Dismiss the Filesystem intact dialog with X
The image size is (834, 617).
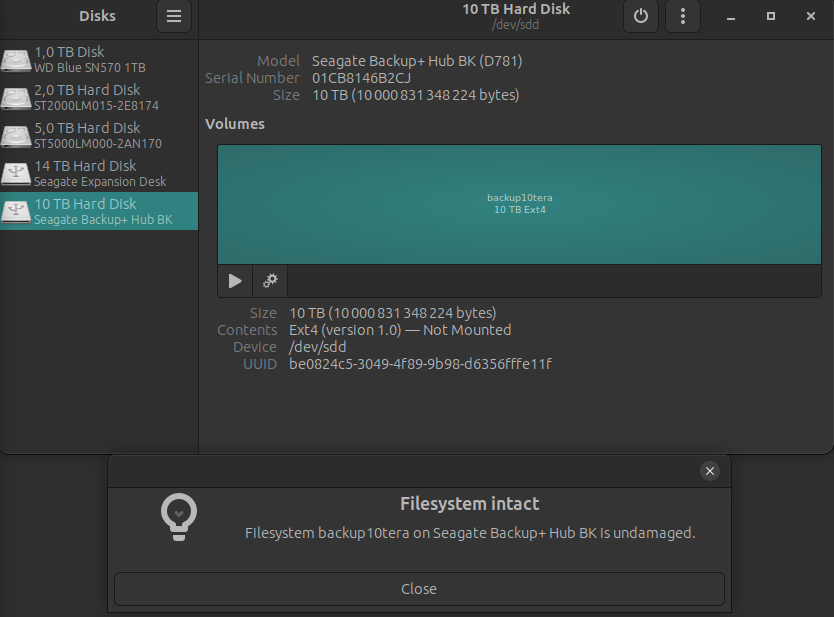[709, 471]
